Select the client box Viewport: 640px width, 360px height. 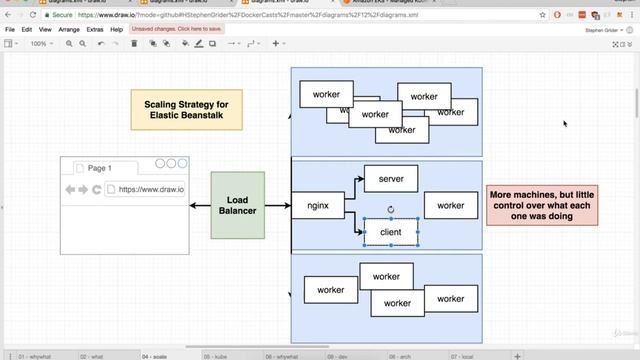(391, 232)
